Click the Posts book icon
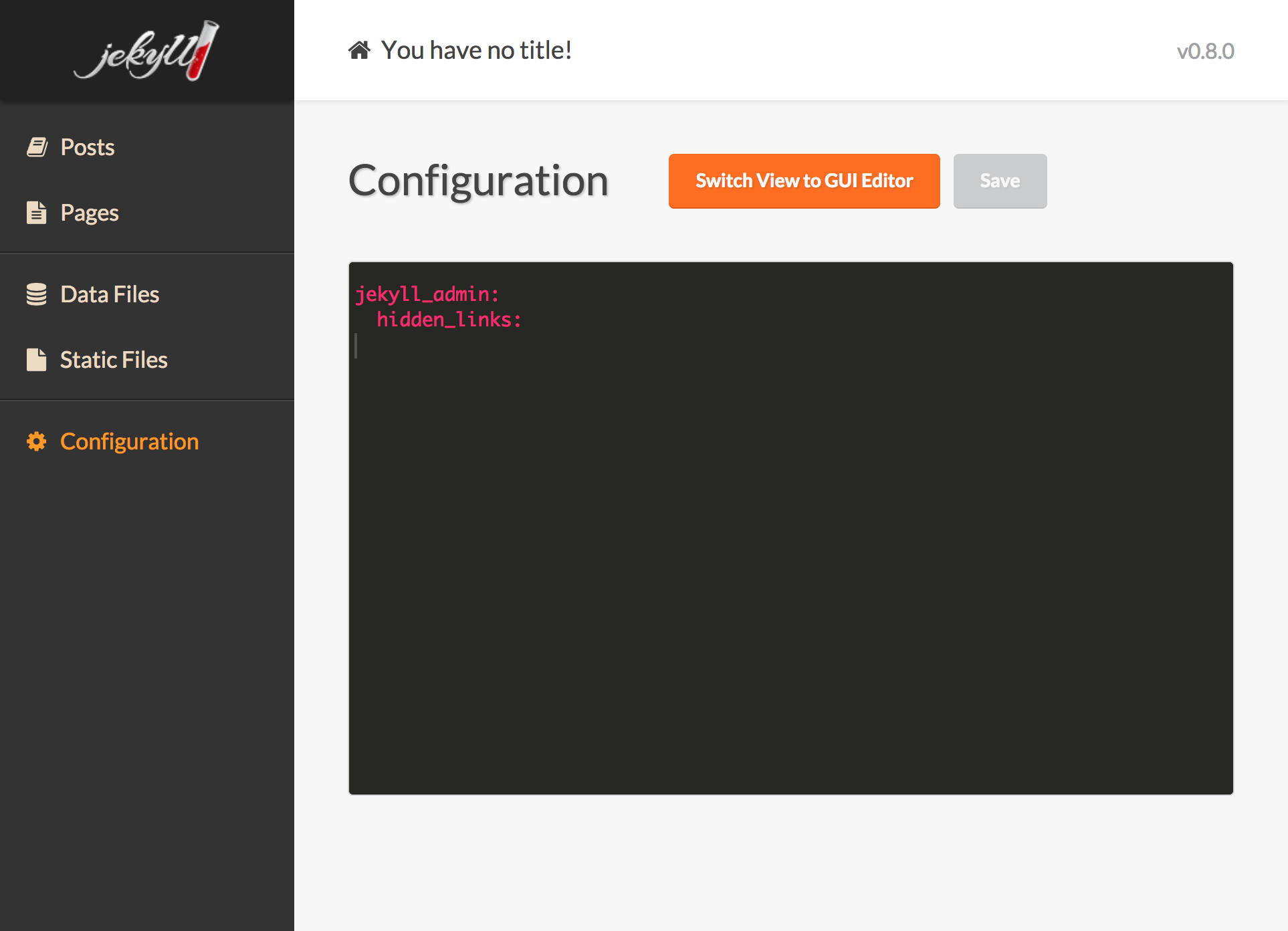Screen dimensions: 1288x931 coord(37,147)
